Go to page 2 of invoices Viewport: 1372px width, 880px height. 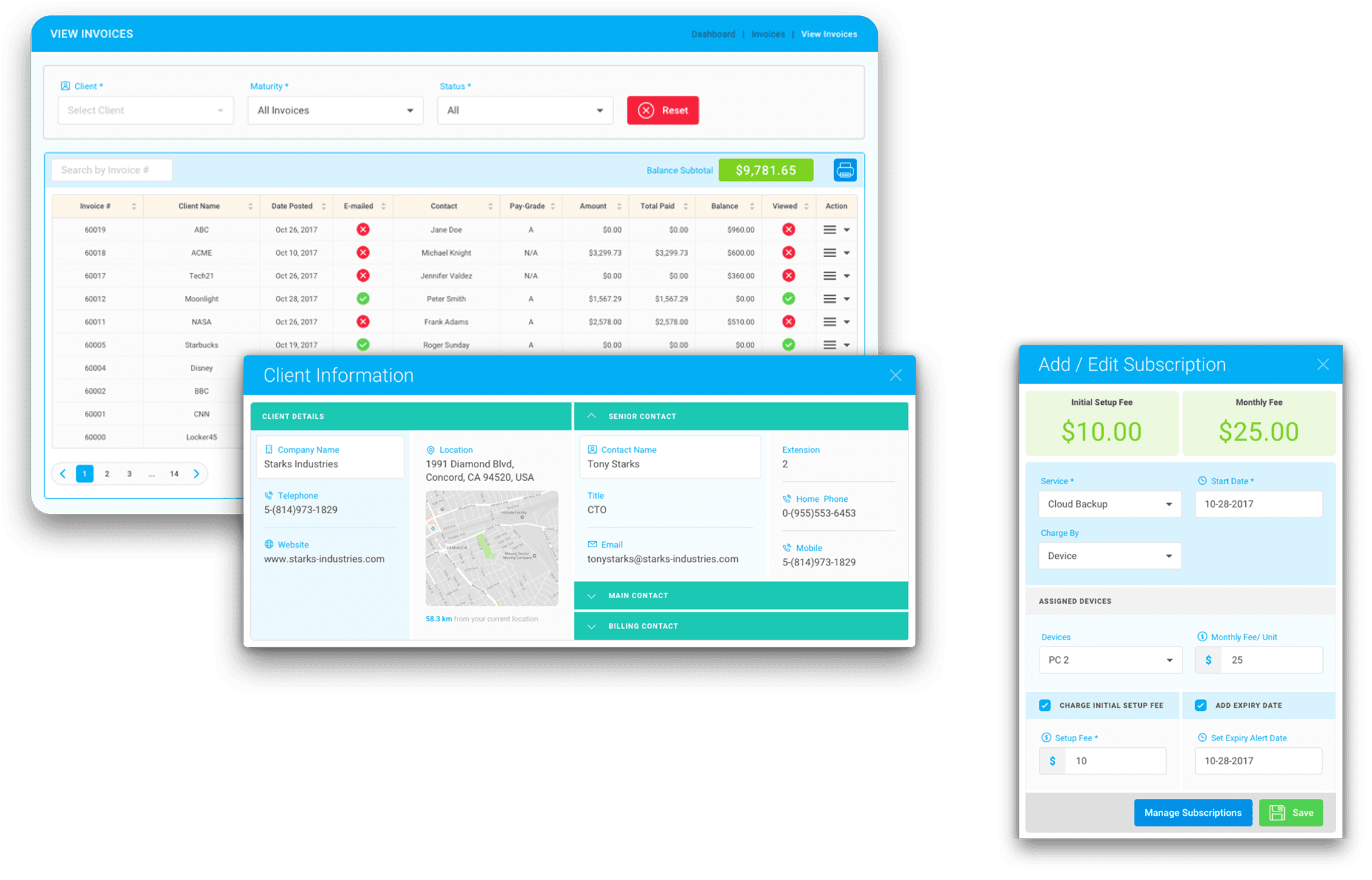tap(107, 474)
